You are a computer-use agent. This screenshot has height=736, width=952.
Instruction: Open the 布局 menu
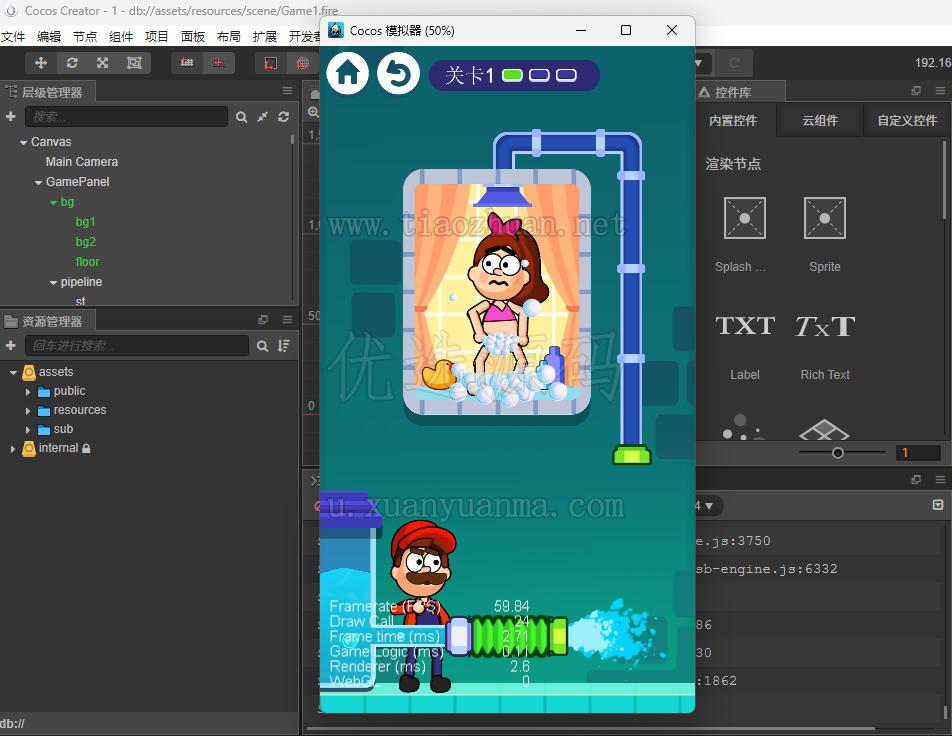tap(229, 36)
